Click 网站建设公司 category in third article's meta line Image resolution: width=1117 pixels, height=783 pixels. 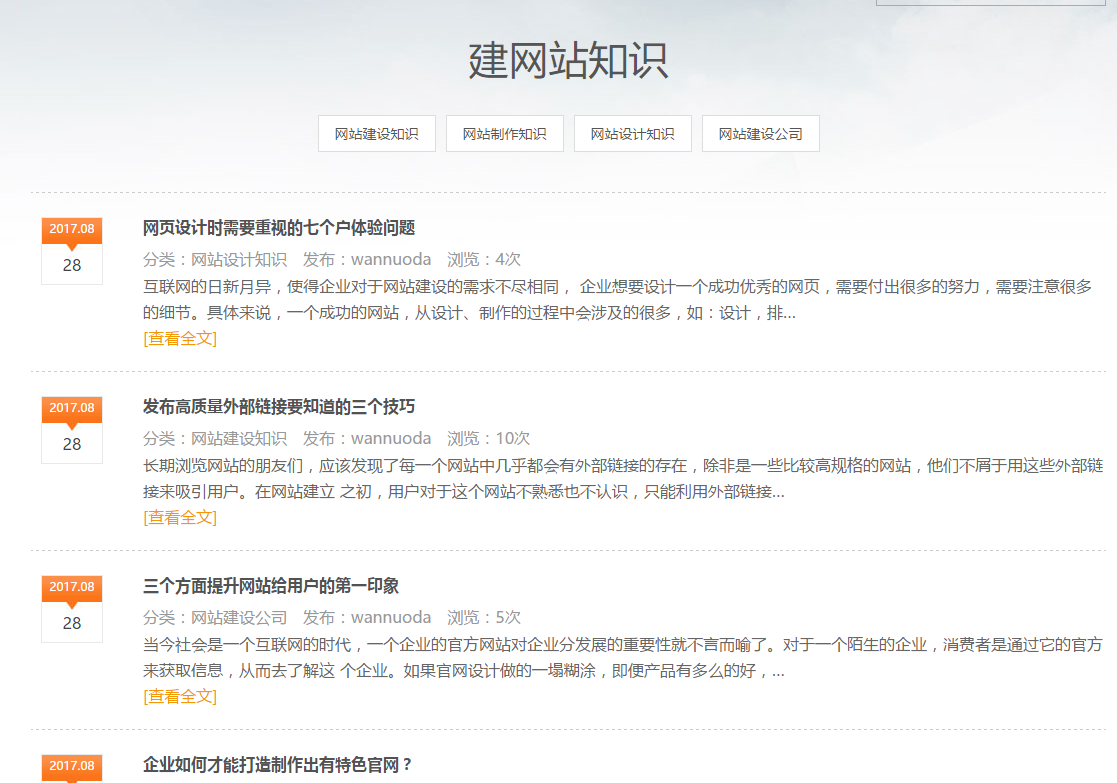tap(239, 617)
